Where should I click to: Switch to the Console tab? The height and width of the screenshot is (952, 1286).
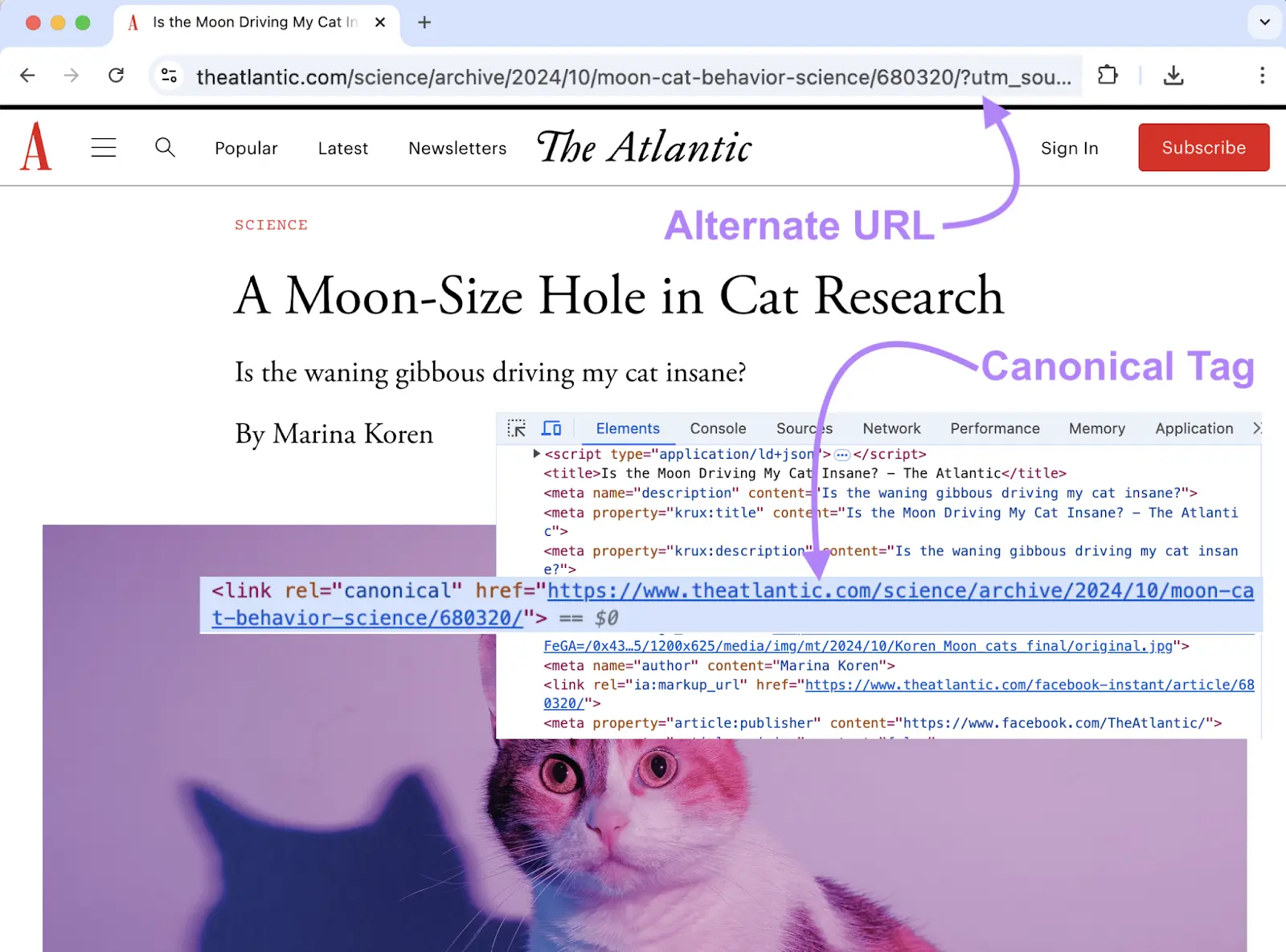717,428
